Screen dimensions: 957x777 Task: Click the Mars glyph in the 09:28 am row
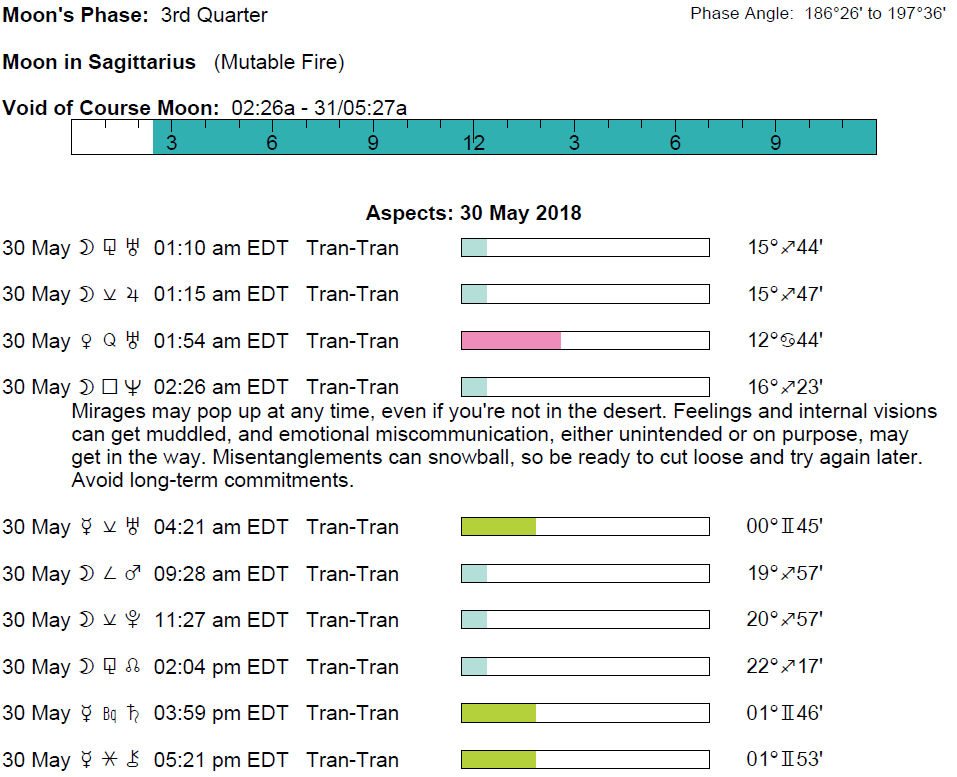[132, 574]
